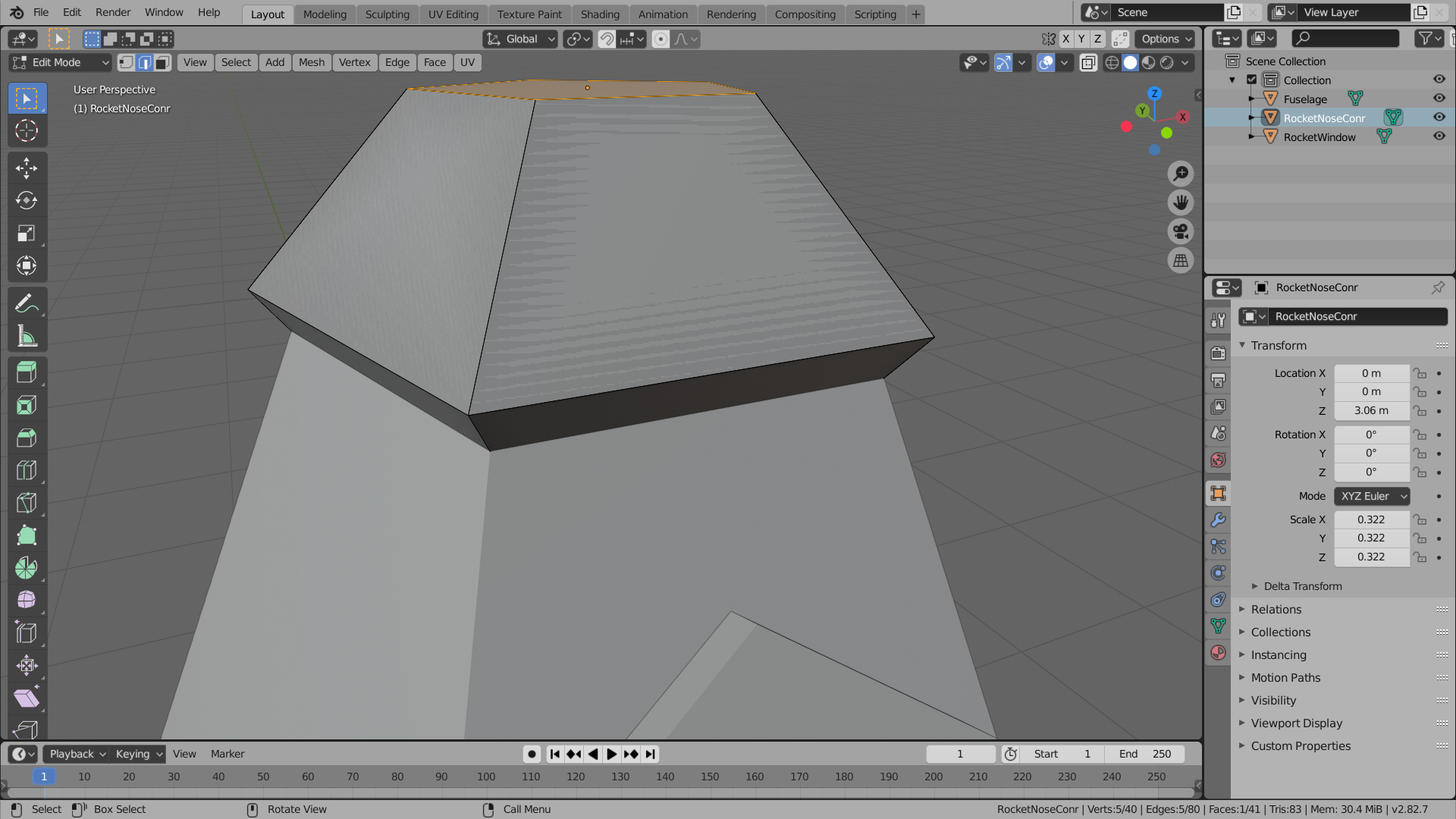Choose the Loop Cut tool
This screenshot has height=819, width=1456.
27,470
